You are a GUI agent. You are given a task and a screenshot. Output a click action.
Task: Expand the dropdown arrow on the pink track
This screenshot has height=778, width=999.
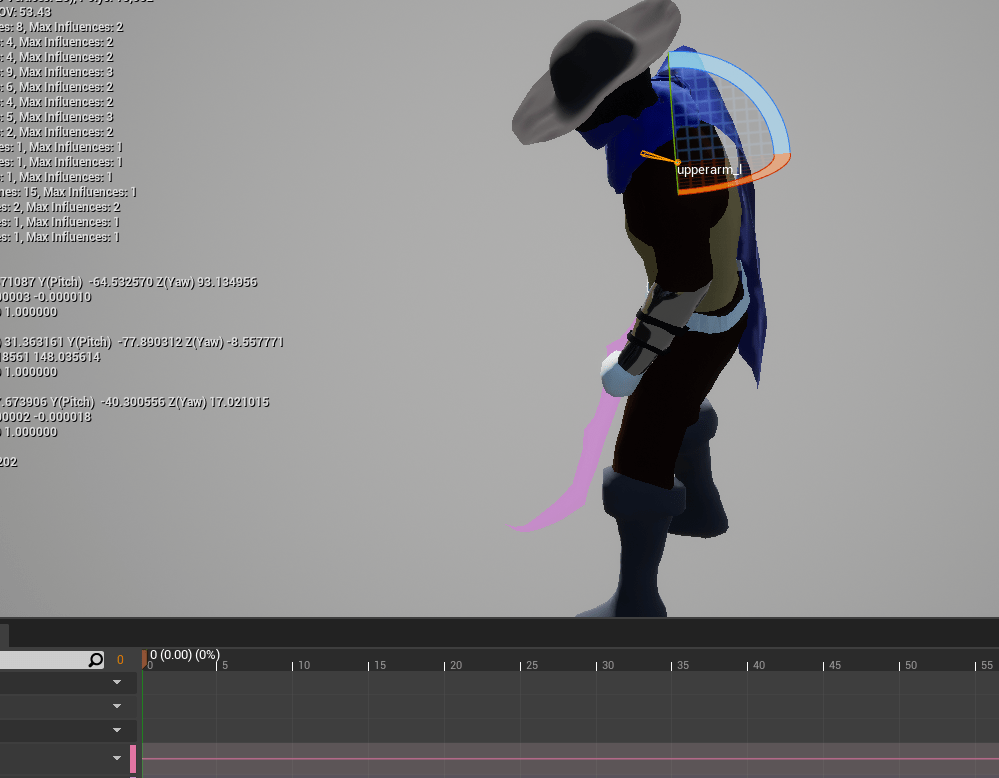click(x=117, y=759)
